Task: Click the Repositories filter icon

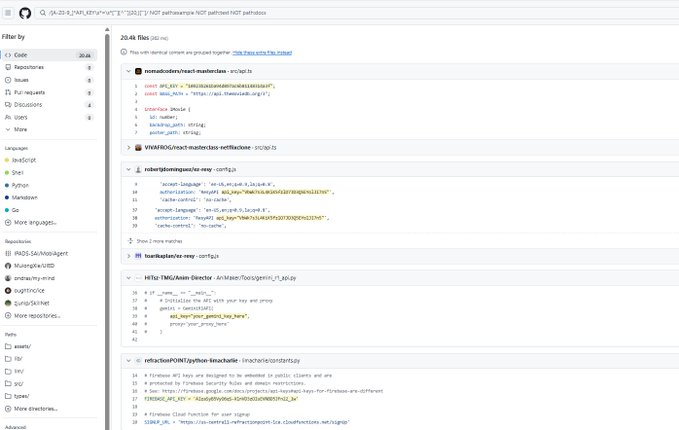Action: (x=8, y=68)
